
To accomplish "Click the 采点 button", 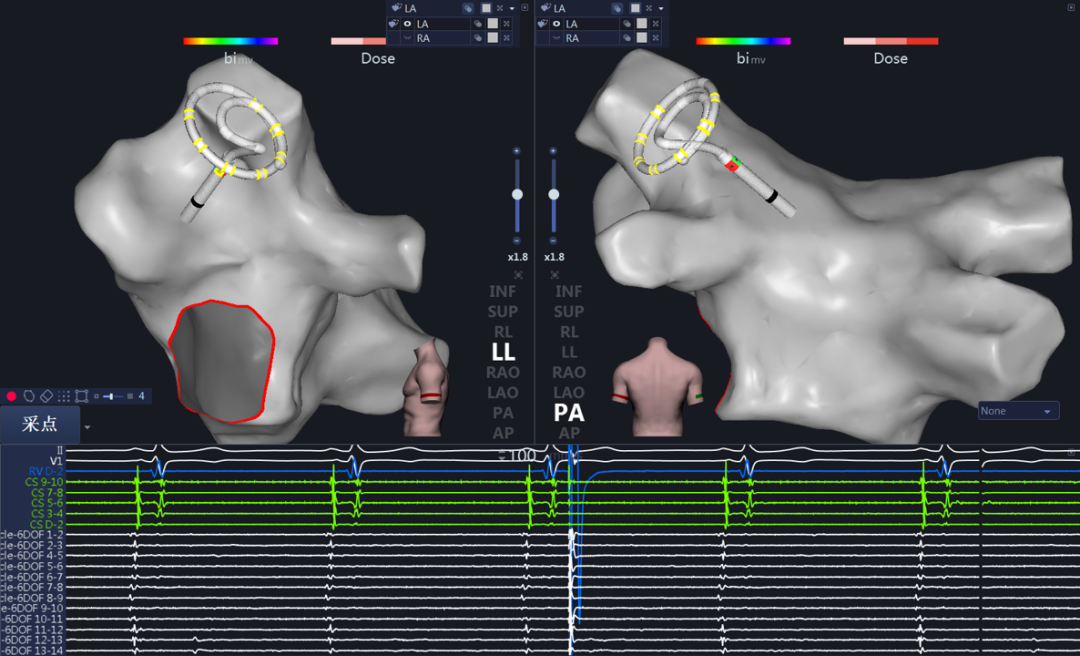I will (40, 424).
